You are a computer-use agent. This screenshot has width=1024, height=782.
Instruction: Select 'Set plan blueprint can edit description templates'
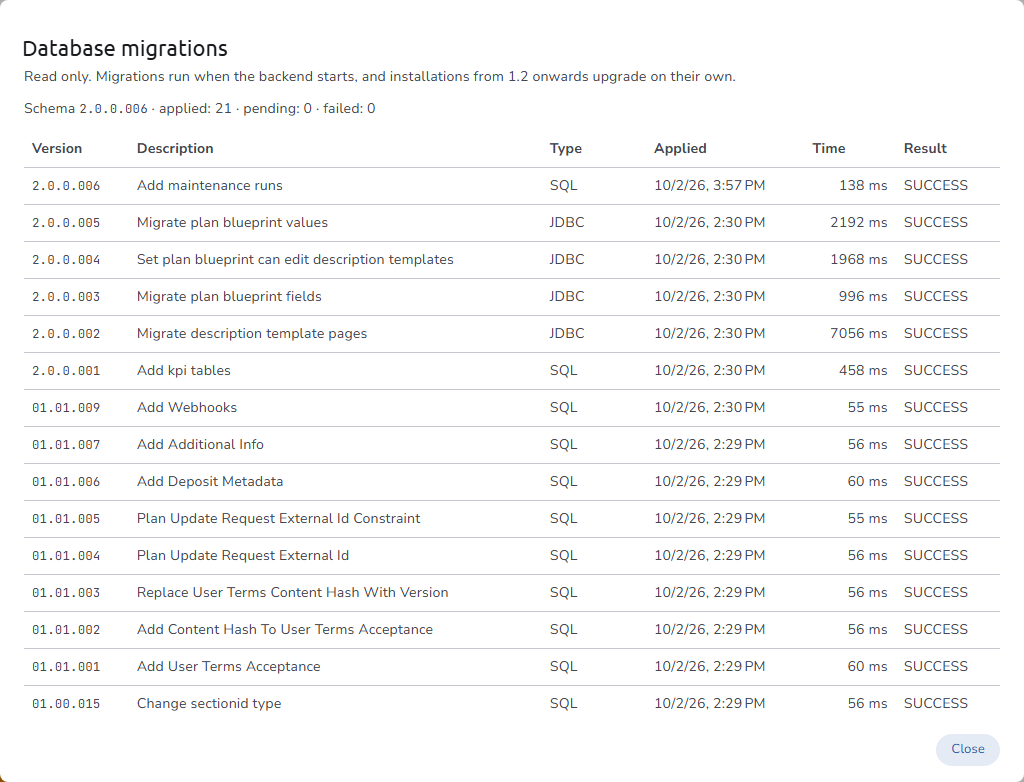pyautogui.click(x=295, y=259)
